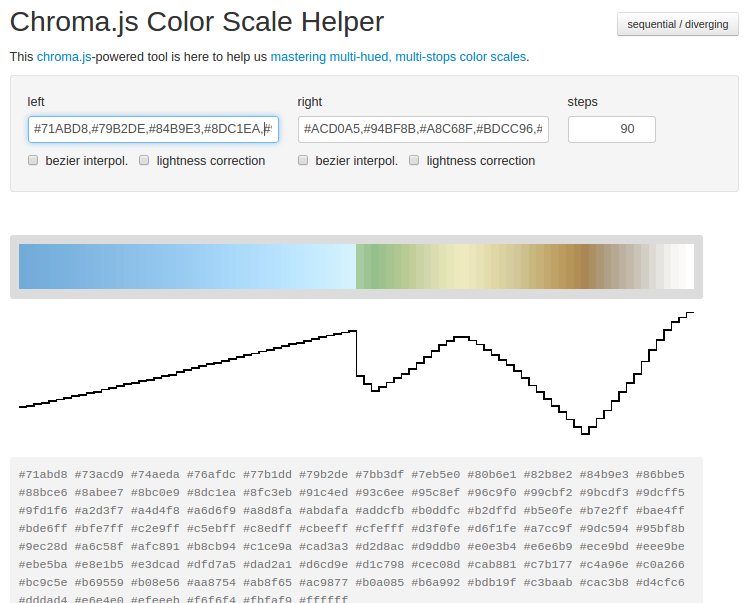Select hex code #a7cc9f in output
This screenshot has width=749, height=603.
click(548, 529)
